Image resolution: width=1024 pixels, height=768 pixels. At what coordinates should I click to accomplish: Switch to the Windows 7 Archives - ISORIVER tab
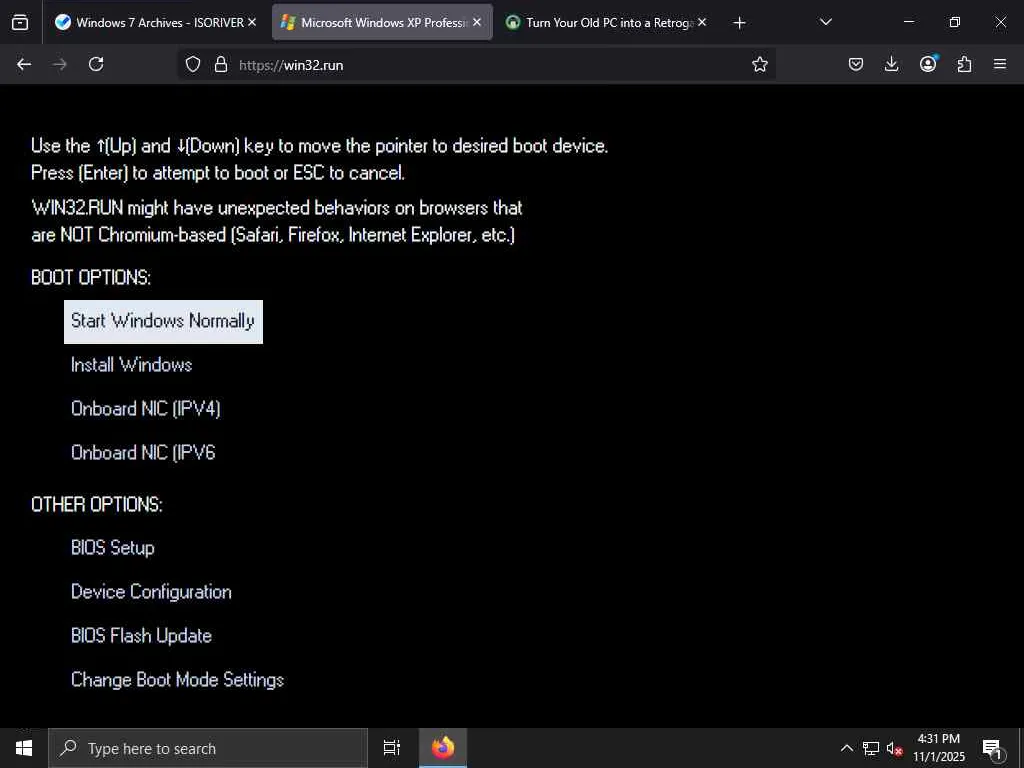click(155, 22)
